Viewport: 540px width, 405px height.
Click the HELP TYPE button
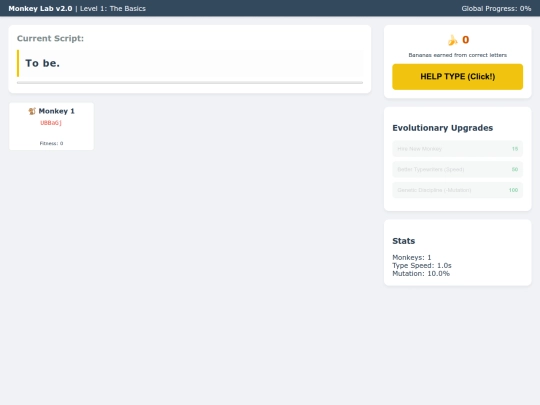coord(457,76)
